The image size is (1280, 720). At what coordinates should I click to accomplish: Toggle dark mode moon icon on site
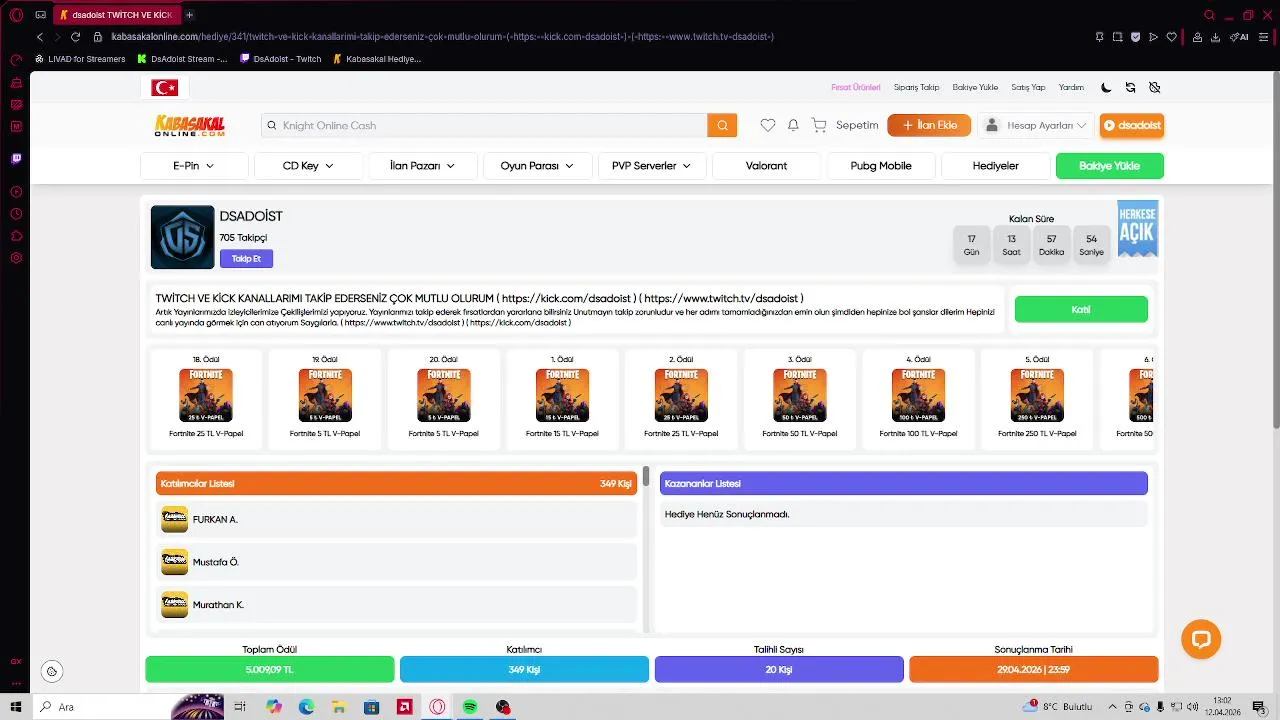point(1106,87)
